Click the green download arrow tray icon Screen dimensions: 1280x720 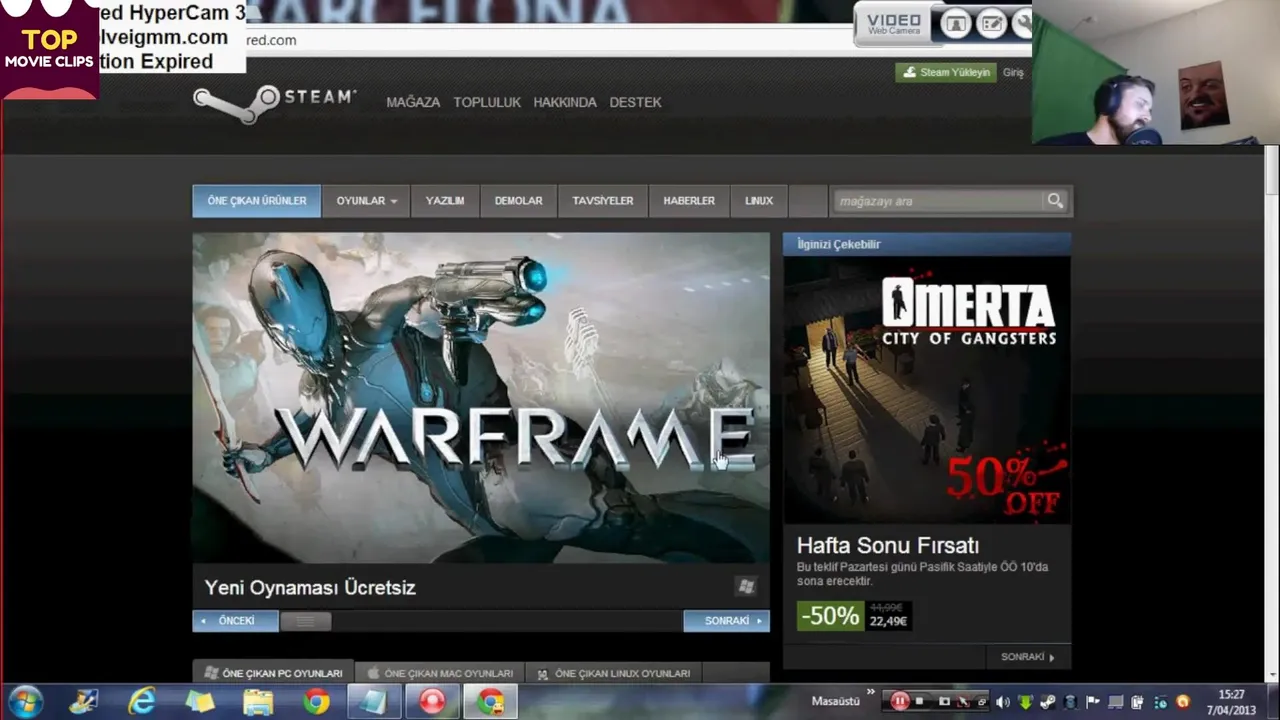(1025, 702)
